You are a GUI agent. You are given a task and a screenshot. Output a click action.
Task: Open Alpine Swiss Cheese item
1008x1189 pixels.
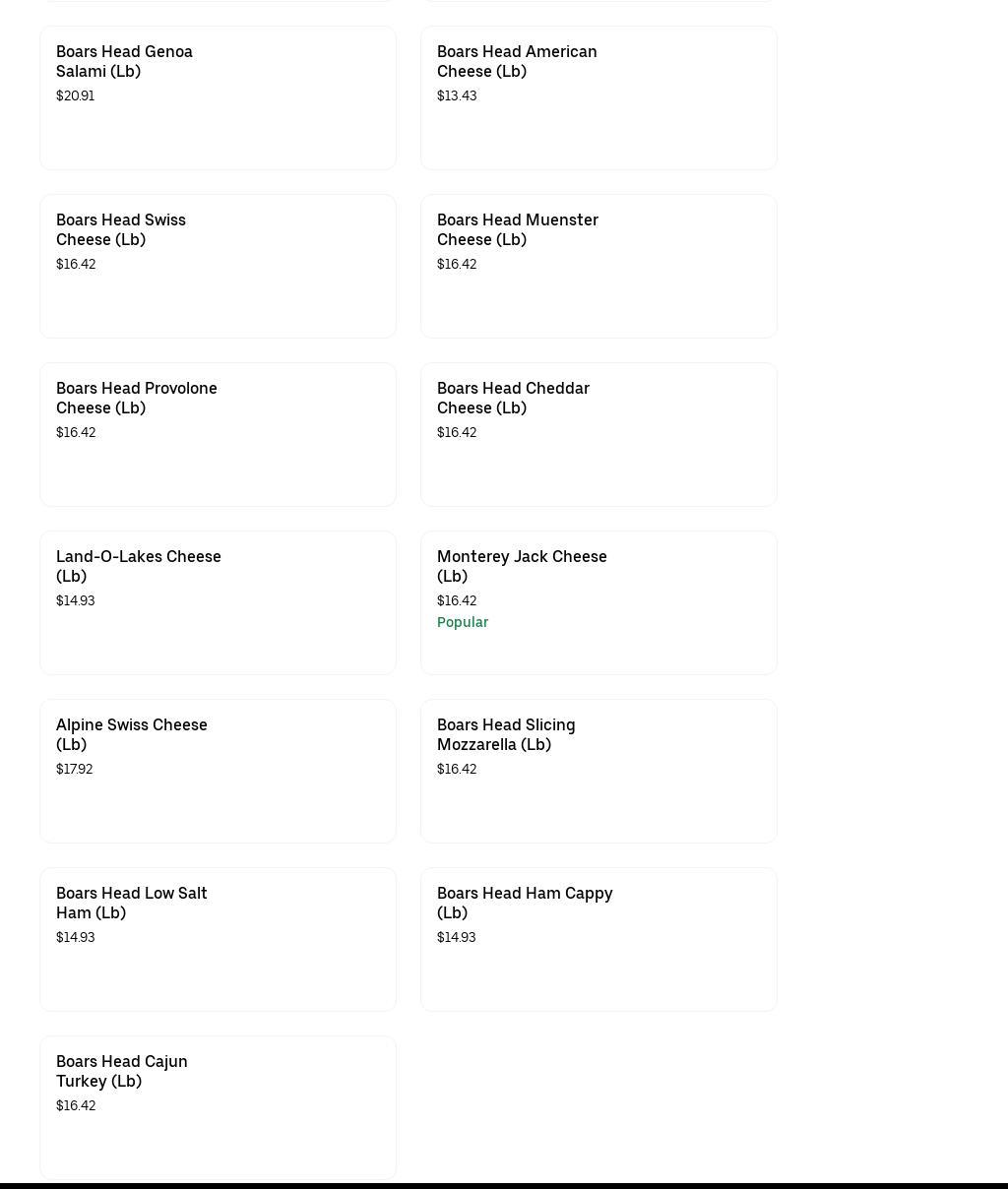[218, 772]
